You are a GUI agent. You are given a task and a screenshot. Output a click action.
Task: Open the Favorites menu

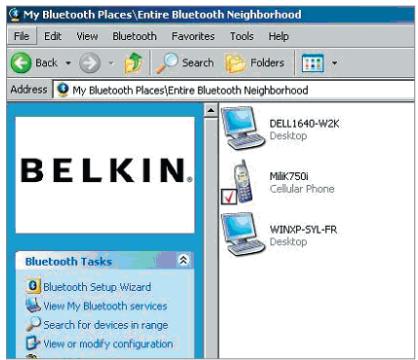193,36
